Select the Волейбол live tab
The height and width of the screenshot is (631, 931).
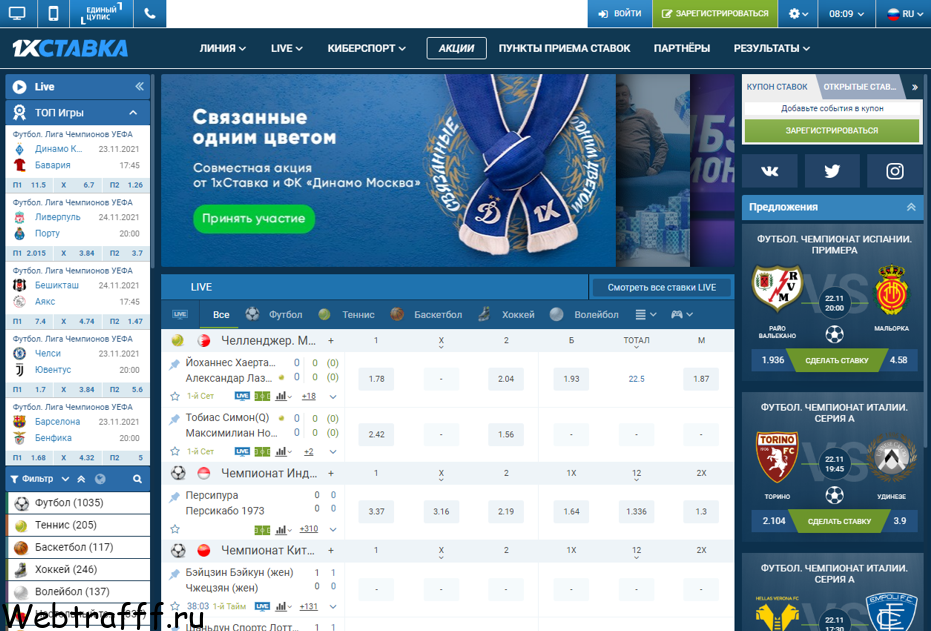584,315
